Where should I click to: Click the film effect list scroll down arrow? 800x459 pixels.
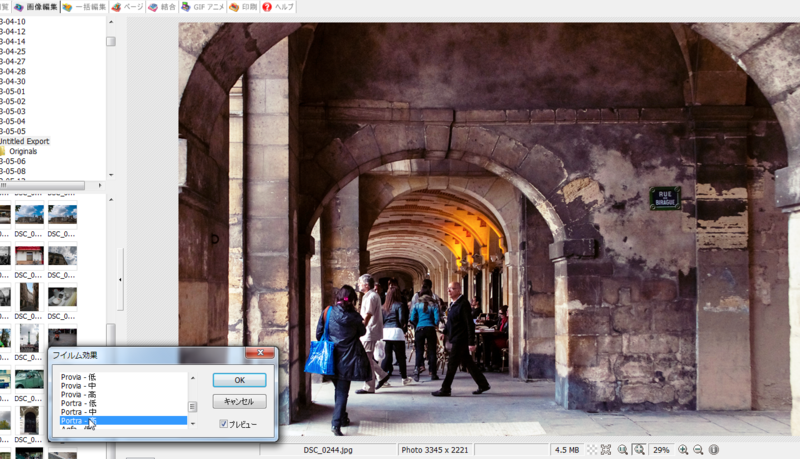point(192,423)
